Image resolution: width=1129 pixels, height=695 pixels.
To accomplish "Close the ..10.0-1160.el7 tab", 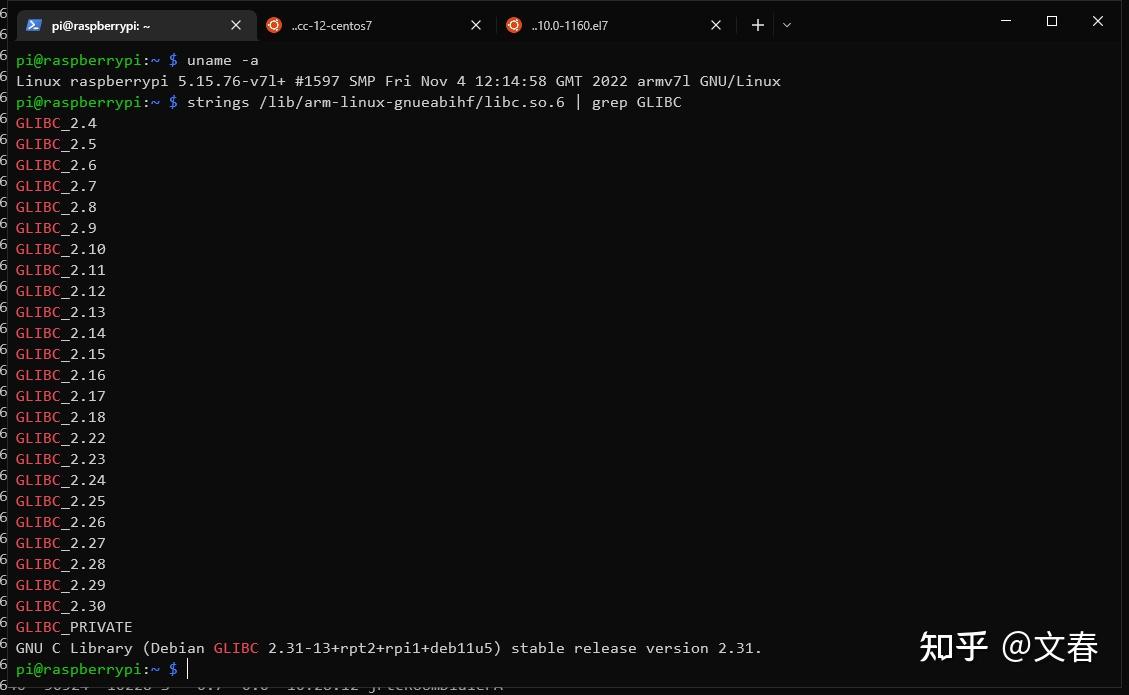I will point(716,25).
